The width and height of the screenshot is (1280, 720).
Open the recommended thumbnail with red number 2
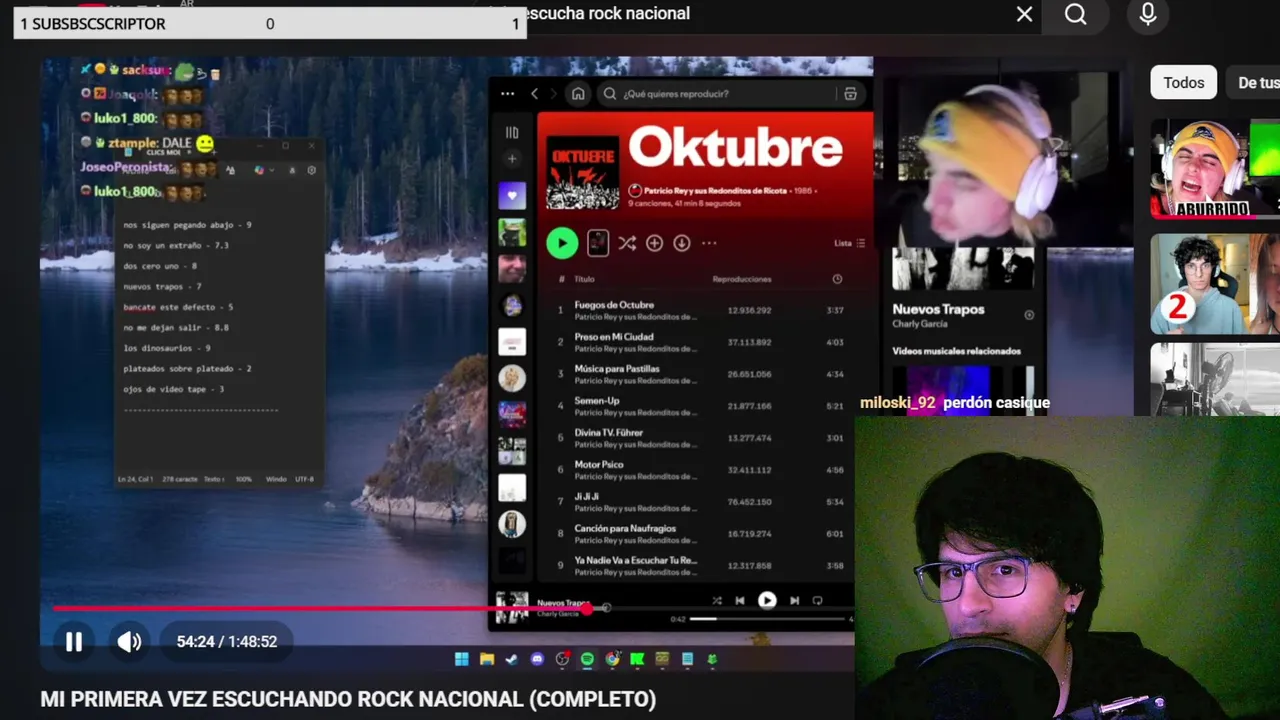[1215, 284]
